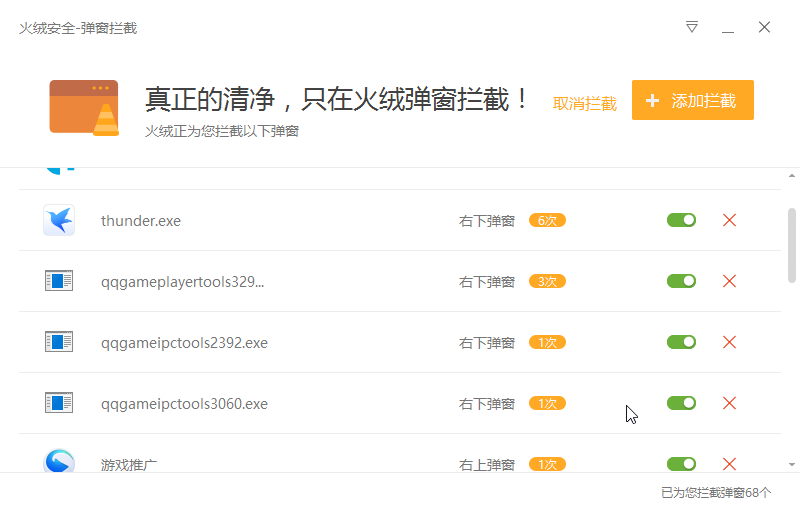Remove qqgameipctools2392.exe using red X
The height and width of the screenshot is (515, 800).
coord(729,342)
